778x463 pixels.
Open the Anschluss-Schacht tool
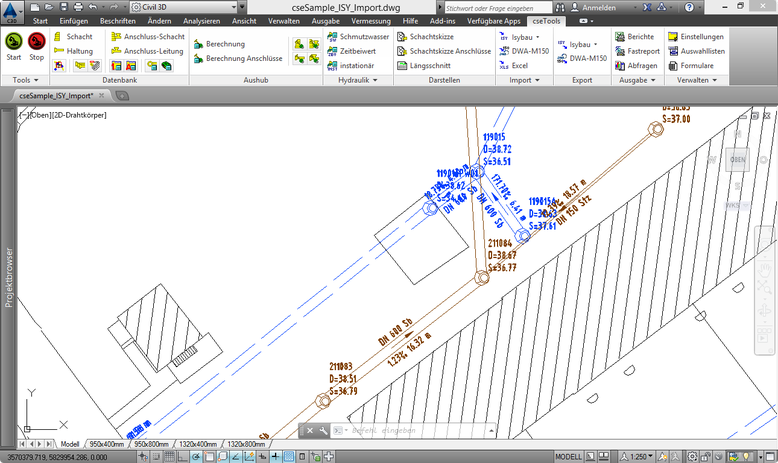click(x=148, y=37)
